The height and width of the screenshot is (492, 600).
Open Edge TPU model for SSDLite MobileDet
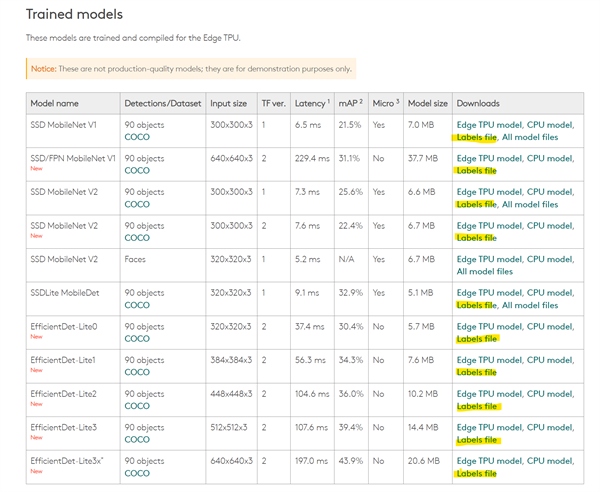tap(489, 293)
